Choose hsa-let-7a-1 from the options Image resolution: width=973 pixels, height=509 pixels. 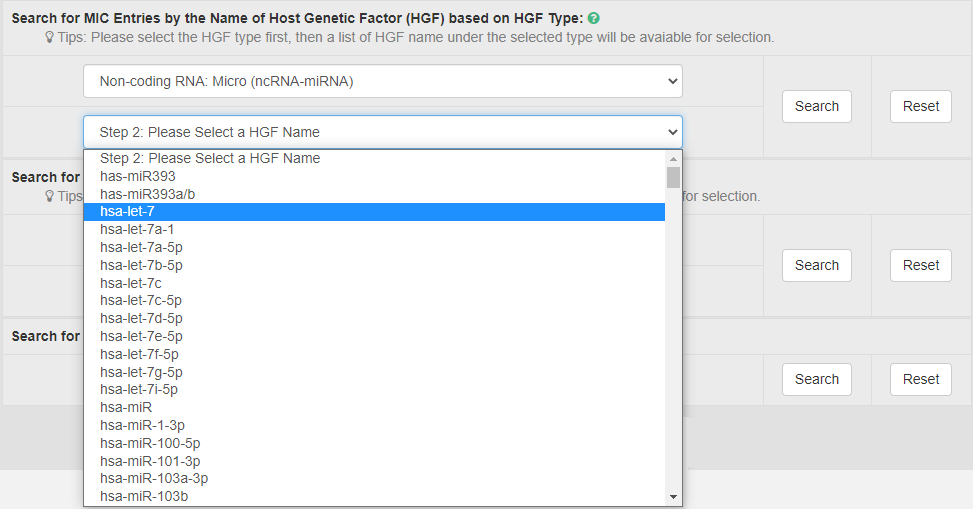click(137, 229)
